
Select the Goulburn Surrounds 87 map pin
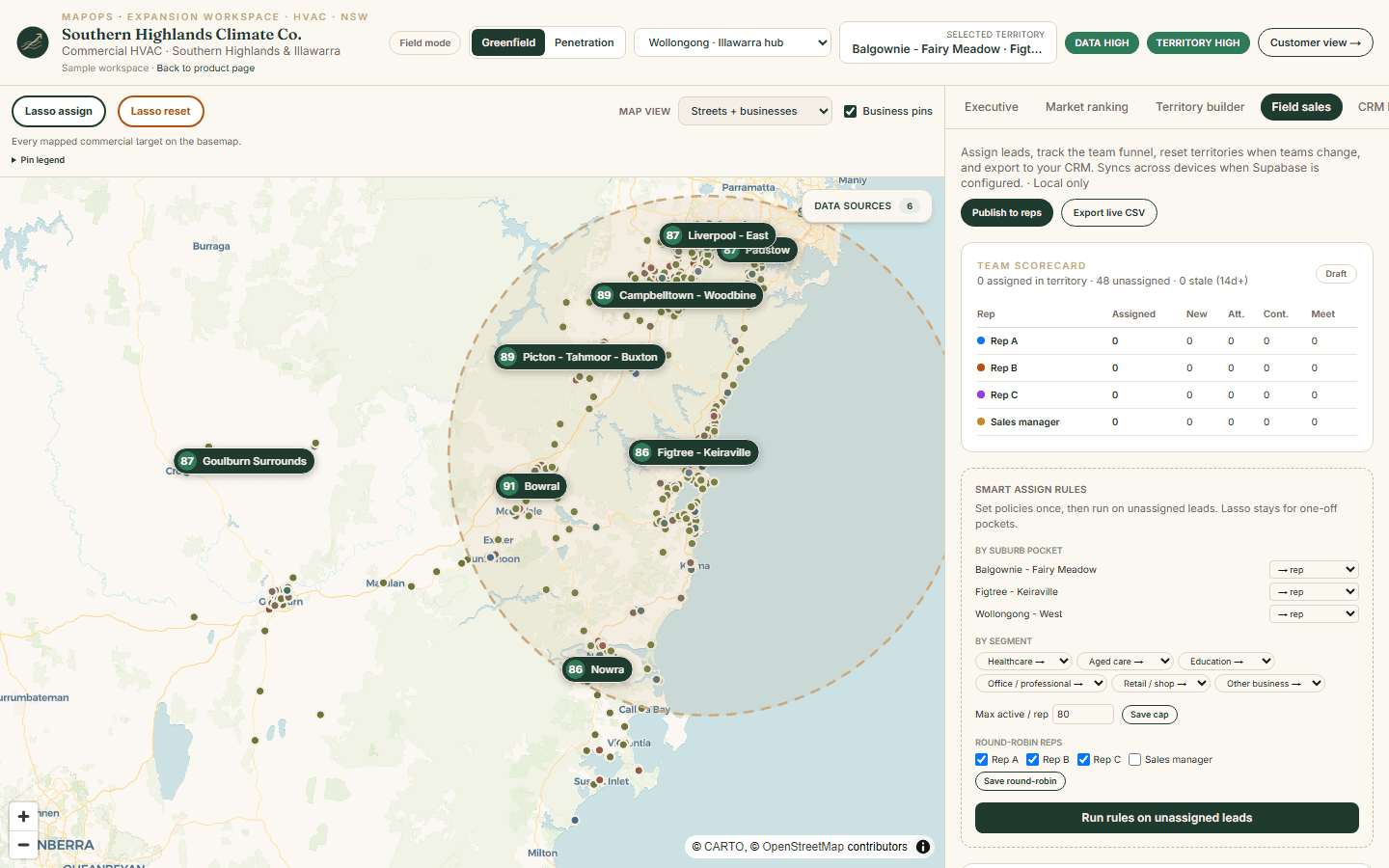coord(244,461)
